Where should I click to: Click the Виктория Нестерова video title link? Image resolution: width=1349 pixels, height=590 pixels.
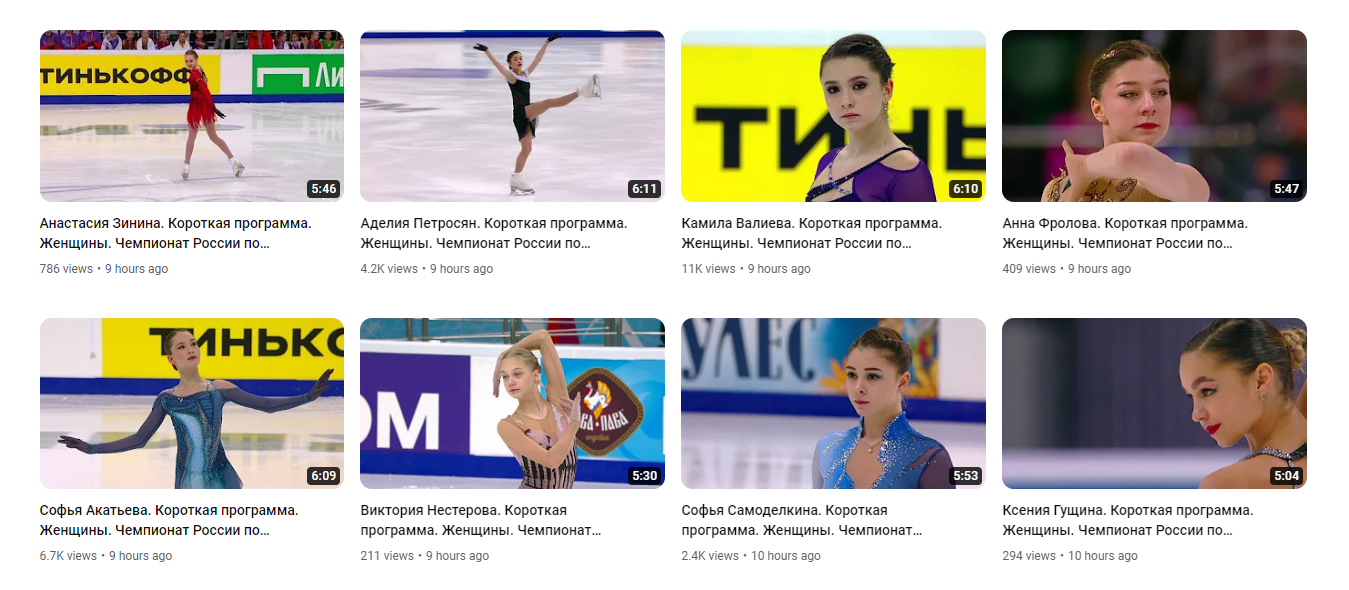pos(481,520)
